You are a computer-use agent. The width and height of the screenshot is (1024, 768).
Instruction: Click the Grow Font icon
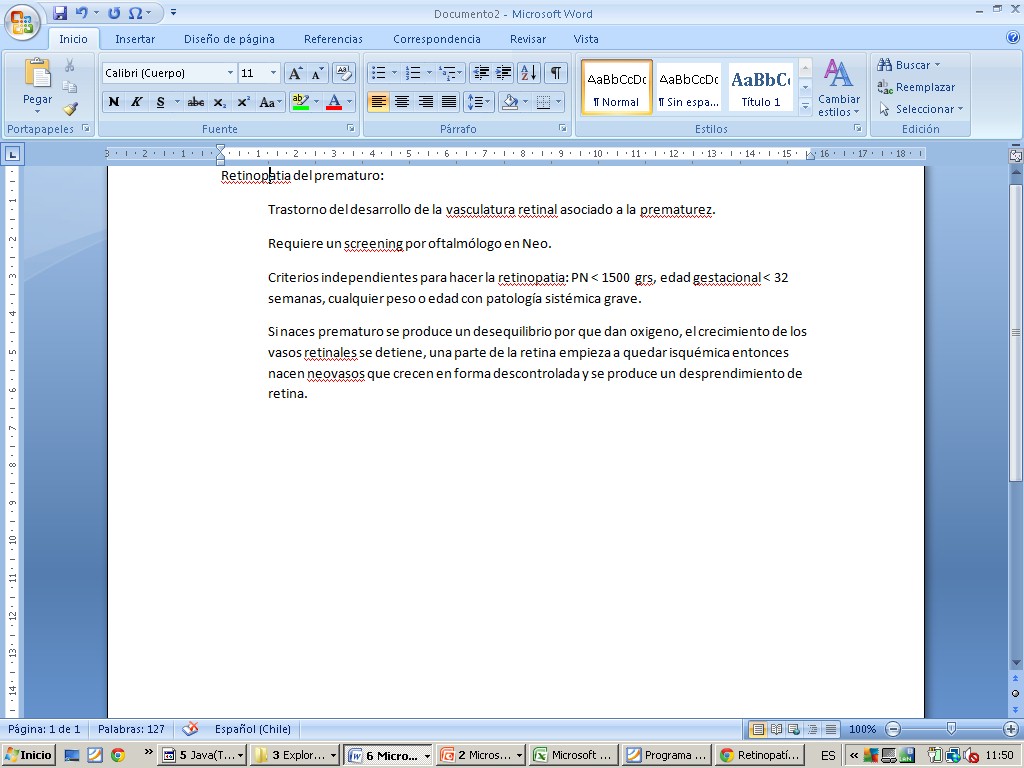pos(295,73)
